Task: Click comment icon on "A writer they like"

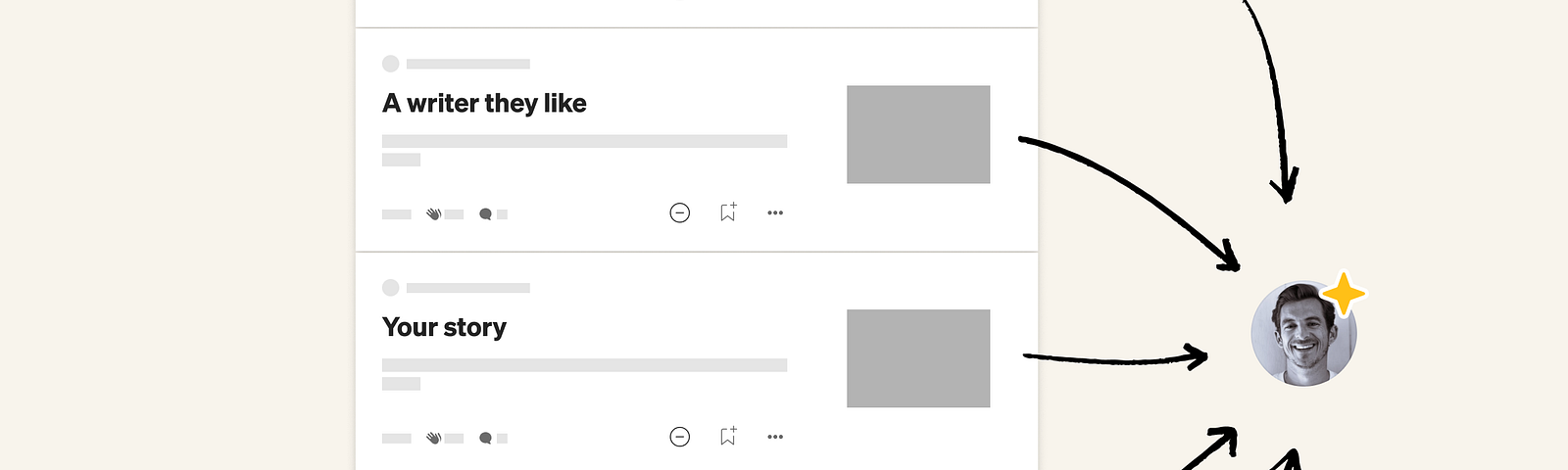Action: (485, 213)
